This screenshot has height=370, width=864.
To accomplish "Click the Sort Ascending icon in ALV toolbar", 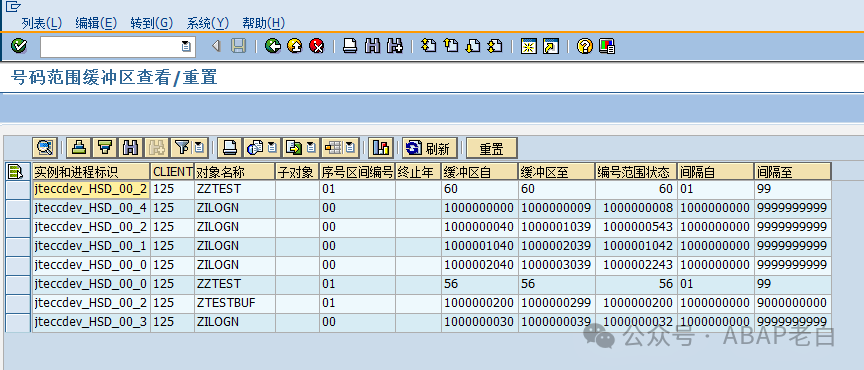I will (x=80, y=148).
